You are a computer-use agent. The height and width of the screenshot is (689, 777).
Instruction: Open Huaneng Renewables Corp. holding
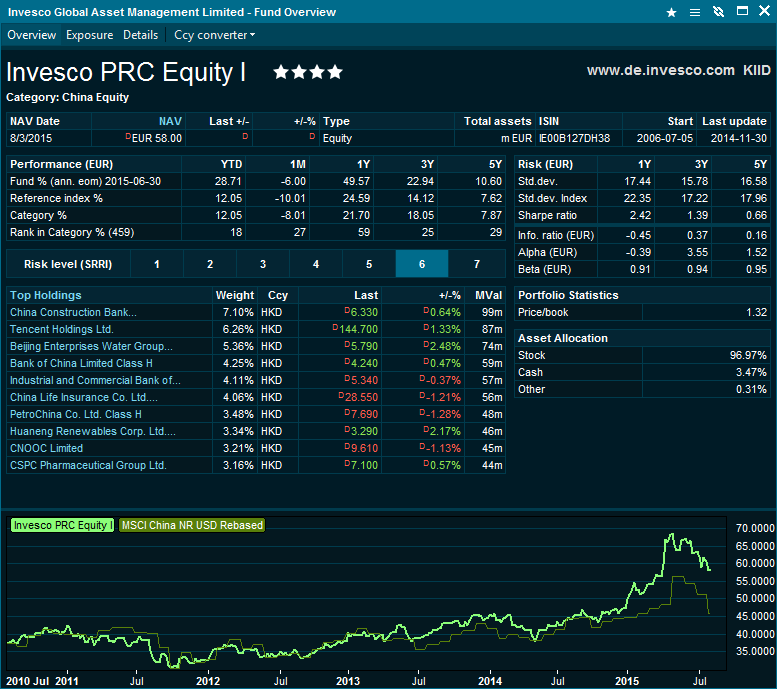(93, 431)
